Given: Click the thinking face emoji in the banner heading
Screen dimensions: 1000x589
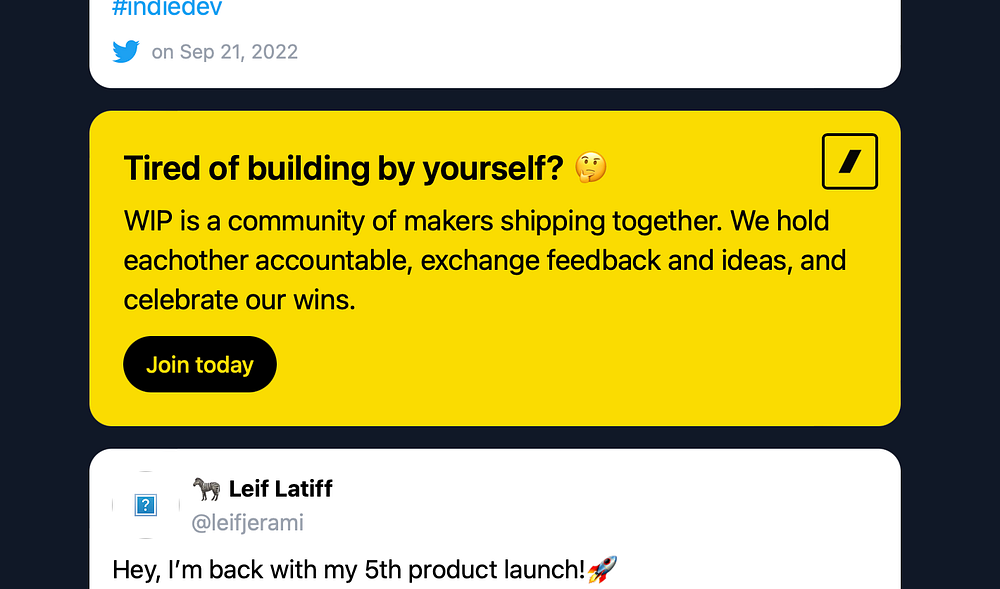Looking at the screenshot, I should pyautogui.click(x=591, y=168).
